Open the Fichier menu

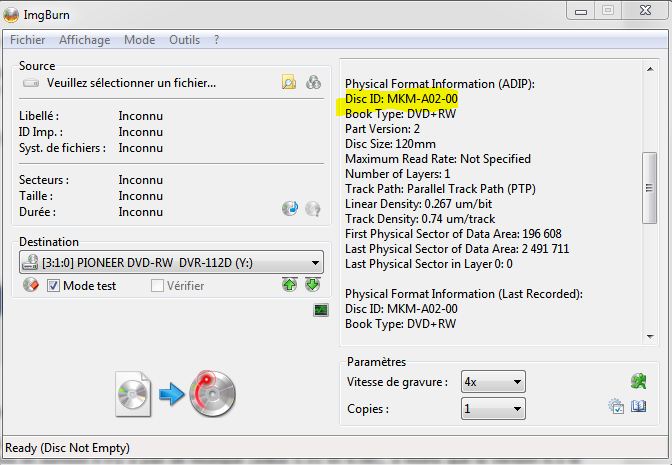27,40
